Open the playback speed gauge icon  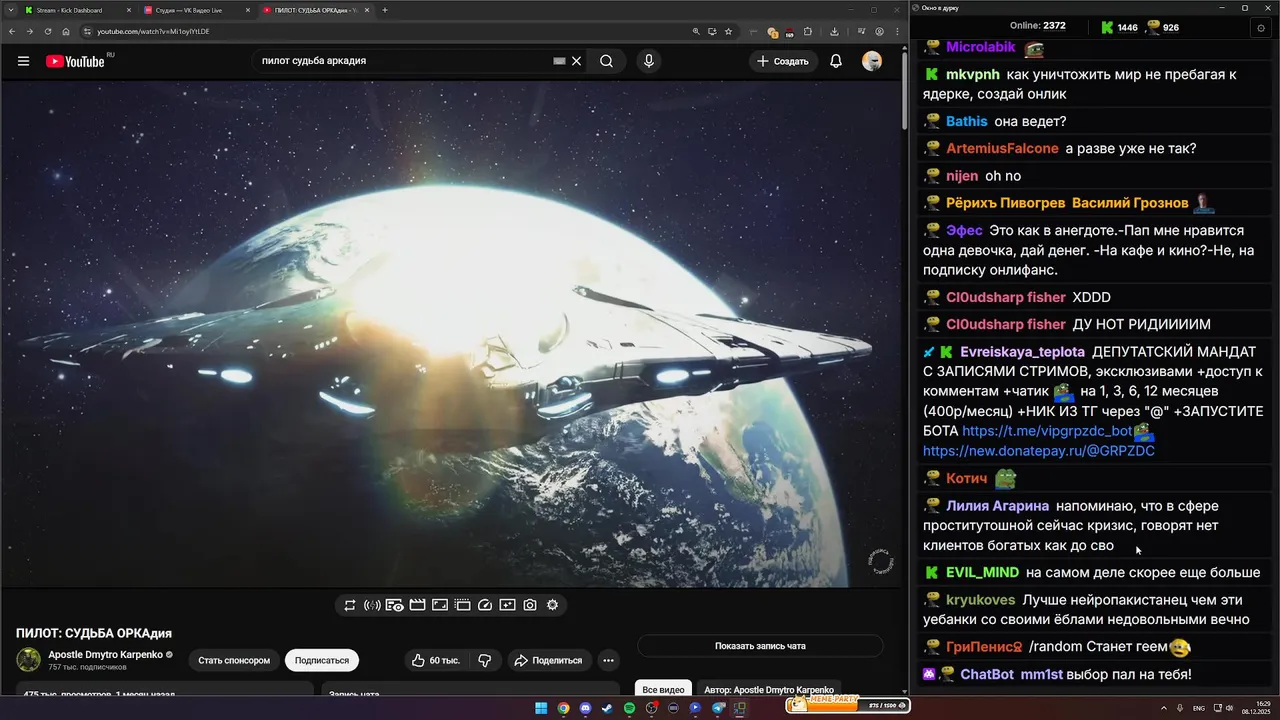tap(485, 605)
